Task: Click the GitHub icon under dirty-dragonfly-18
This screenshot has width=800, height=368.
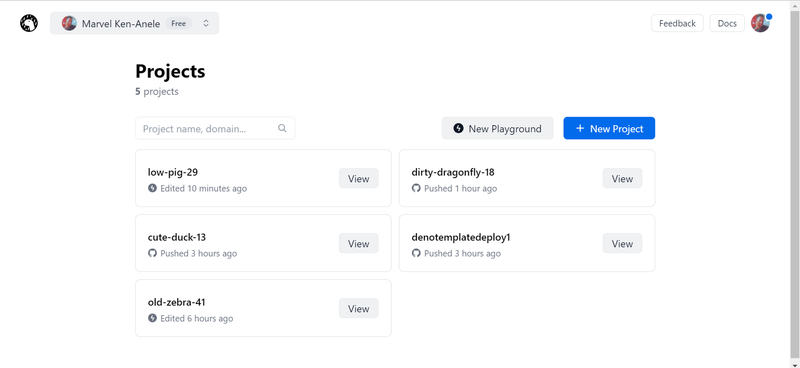Action: point(416,188)
